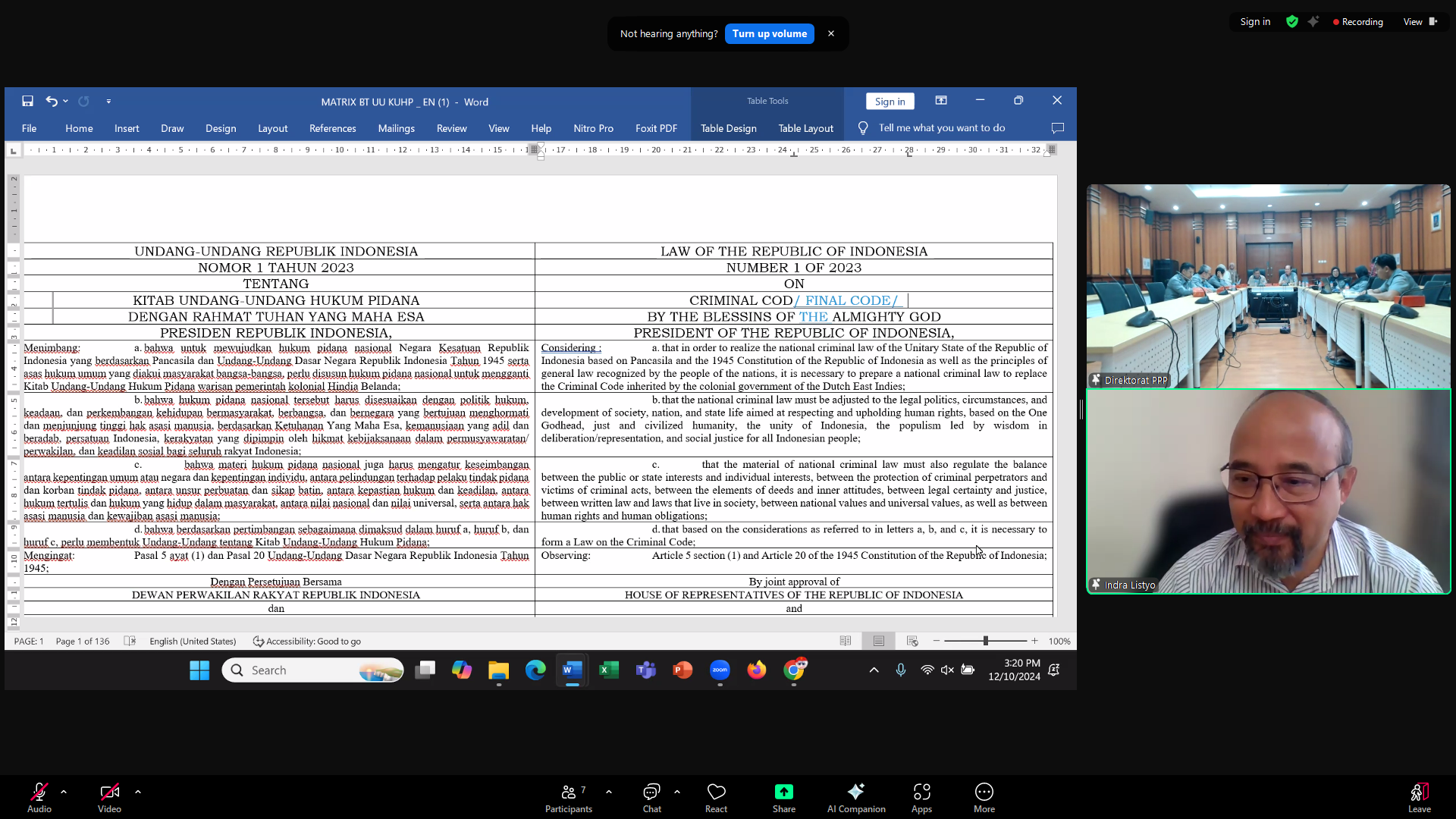Click the Zoom AI Companion sparkle indicator
The width and height of the screenshot is (1456, 819).
(x=1313, y=22)
